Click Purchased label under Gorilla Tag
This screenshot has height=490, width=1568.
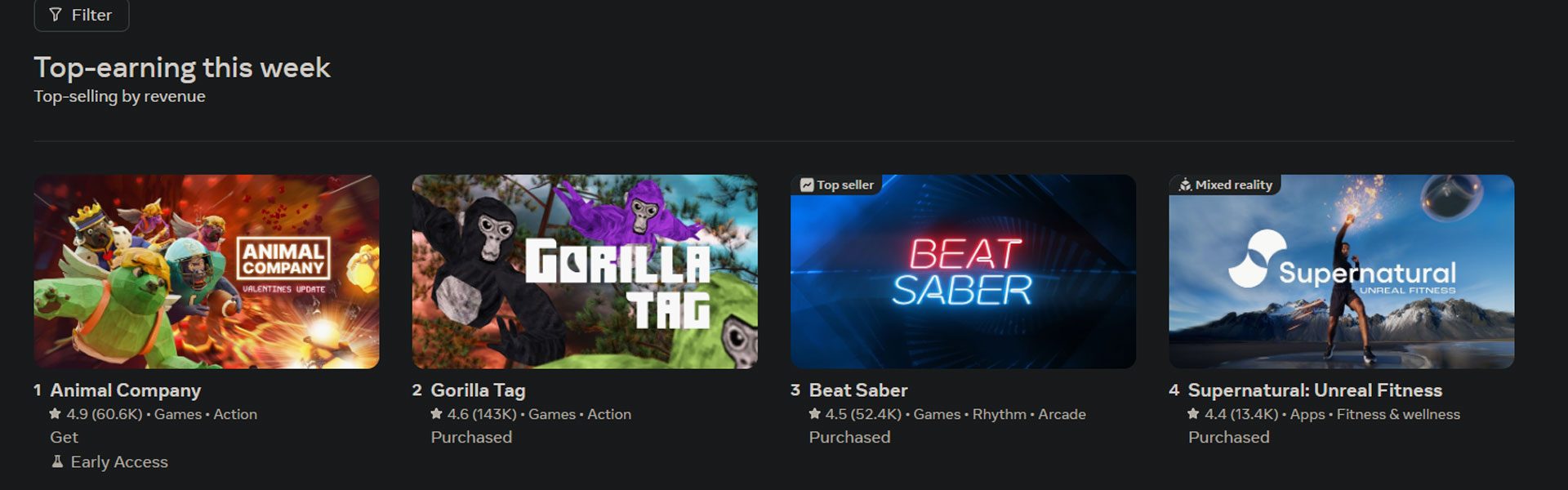[x=471, y=437]
